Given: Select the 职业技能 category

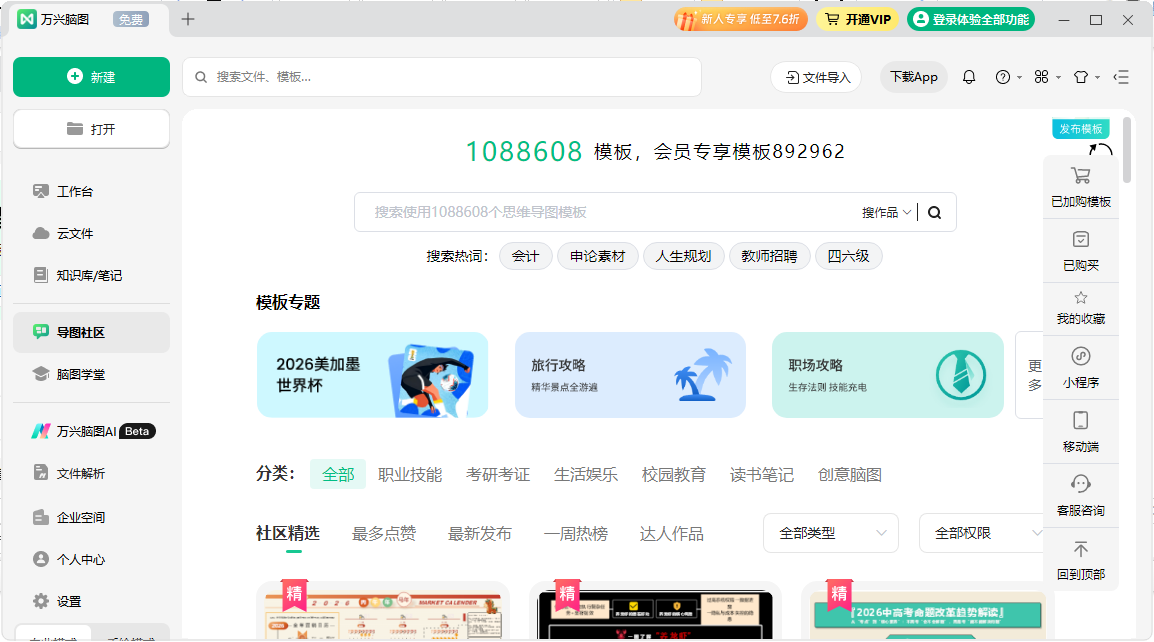Looking at the screenshot, I should click(x=410, y=475).
